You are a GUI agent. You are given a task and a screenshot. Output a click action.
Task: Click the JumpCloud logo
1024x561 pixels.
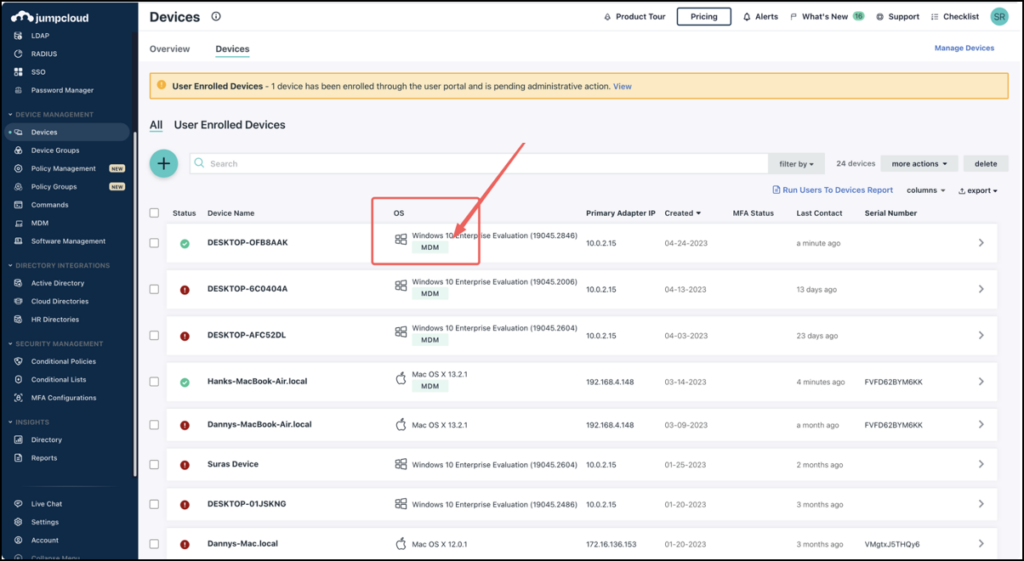point(50,17)
